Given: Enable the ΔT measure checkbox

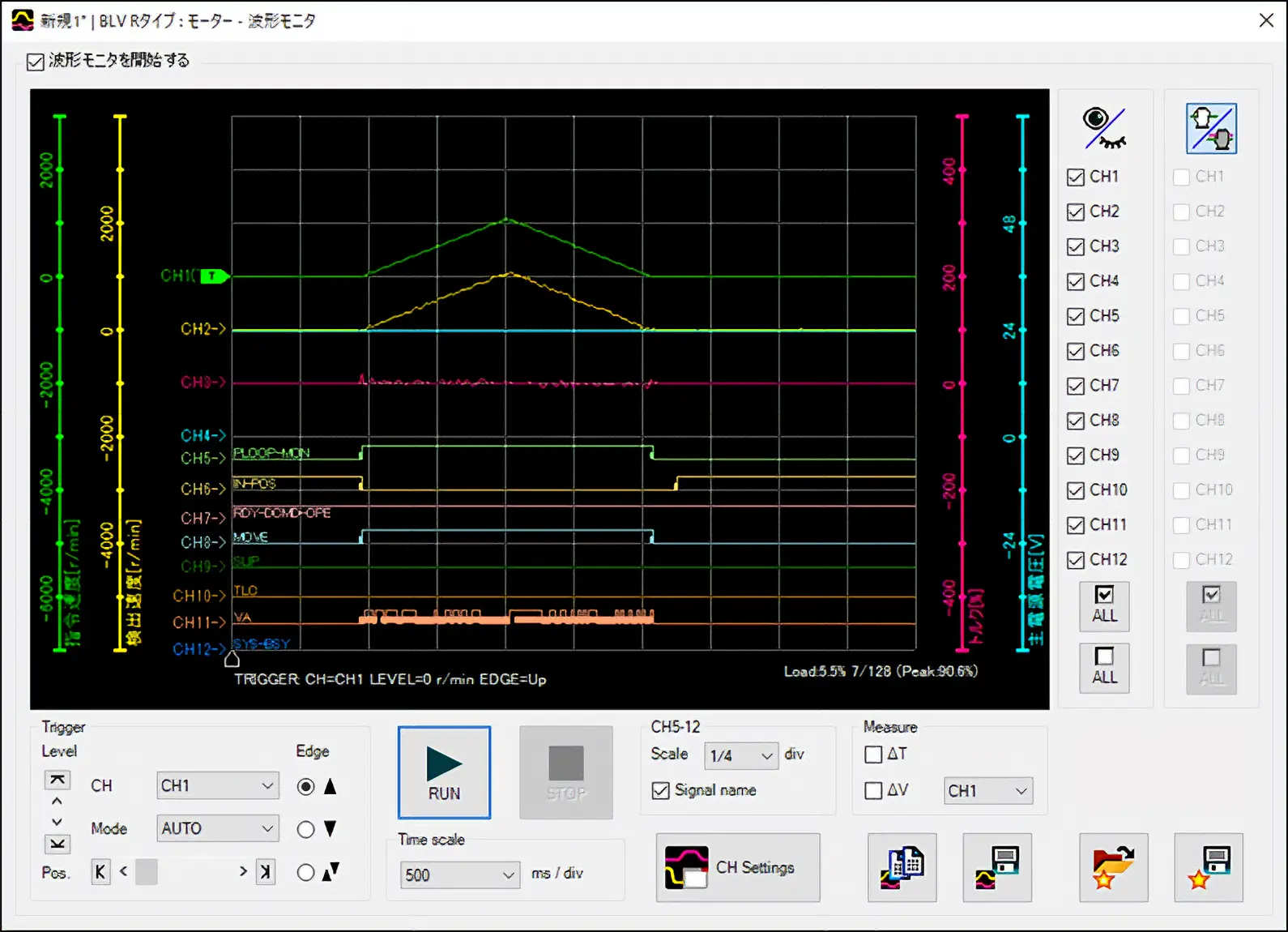Looking at the screenshot, I should [x=873, y=755].
